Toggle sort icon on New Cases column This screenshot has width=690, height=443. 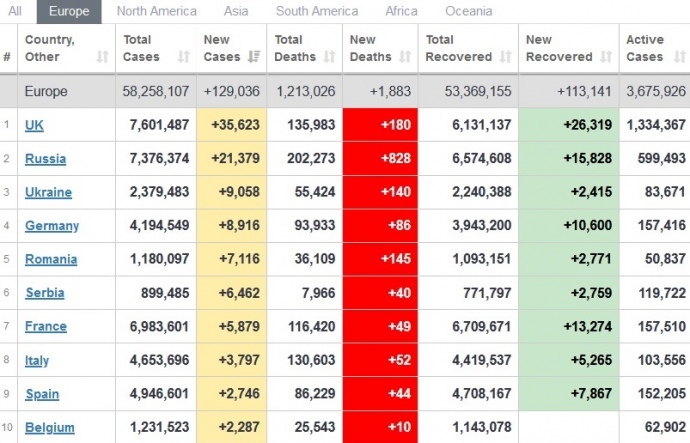256,57
